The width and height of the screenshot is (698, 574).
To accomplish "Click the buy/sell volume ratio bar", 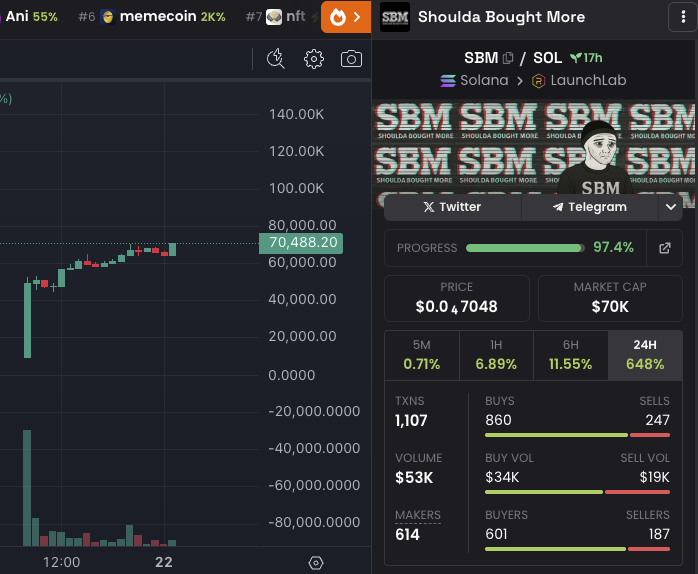I will point(577,492).
